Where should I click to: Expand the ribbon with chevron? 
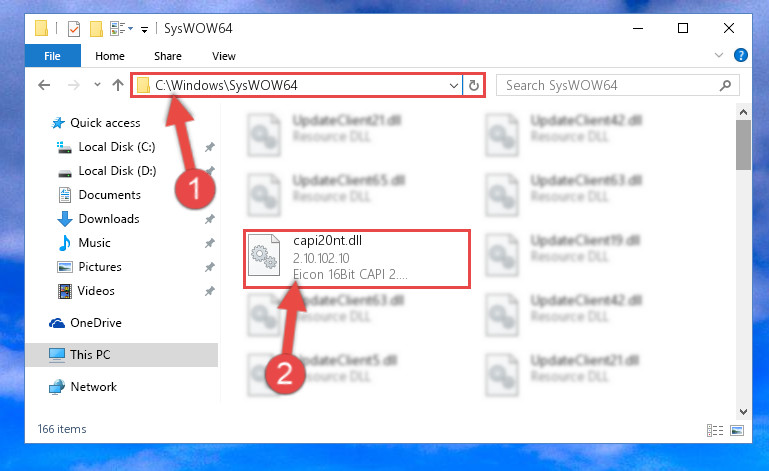click(x=718, y=55)
